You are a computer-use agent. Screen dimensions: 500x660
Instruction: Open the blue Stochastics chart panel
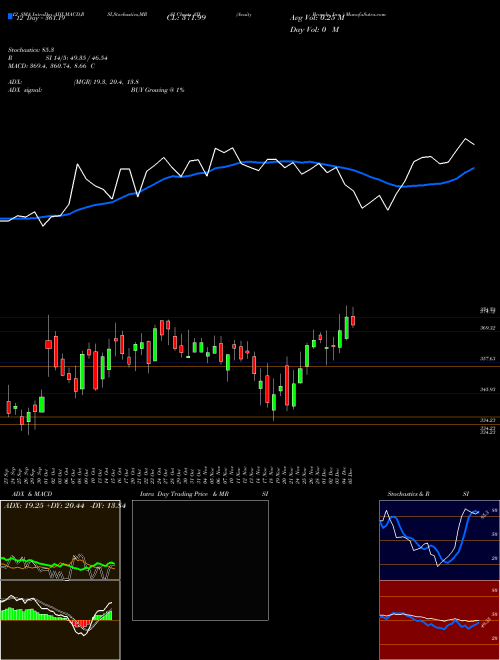click(439, 540)
